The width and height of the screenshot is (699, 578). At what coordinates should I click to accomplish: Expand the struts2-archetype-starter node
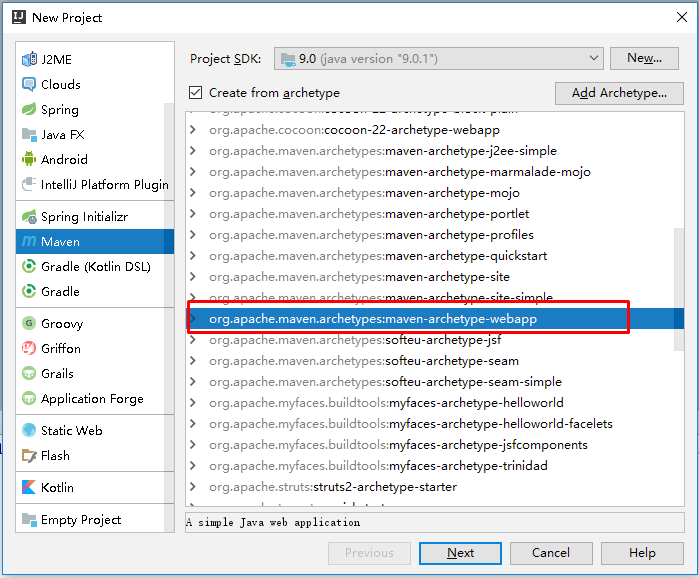coord(194,487)
